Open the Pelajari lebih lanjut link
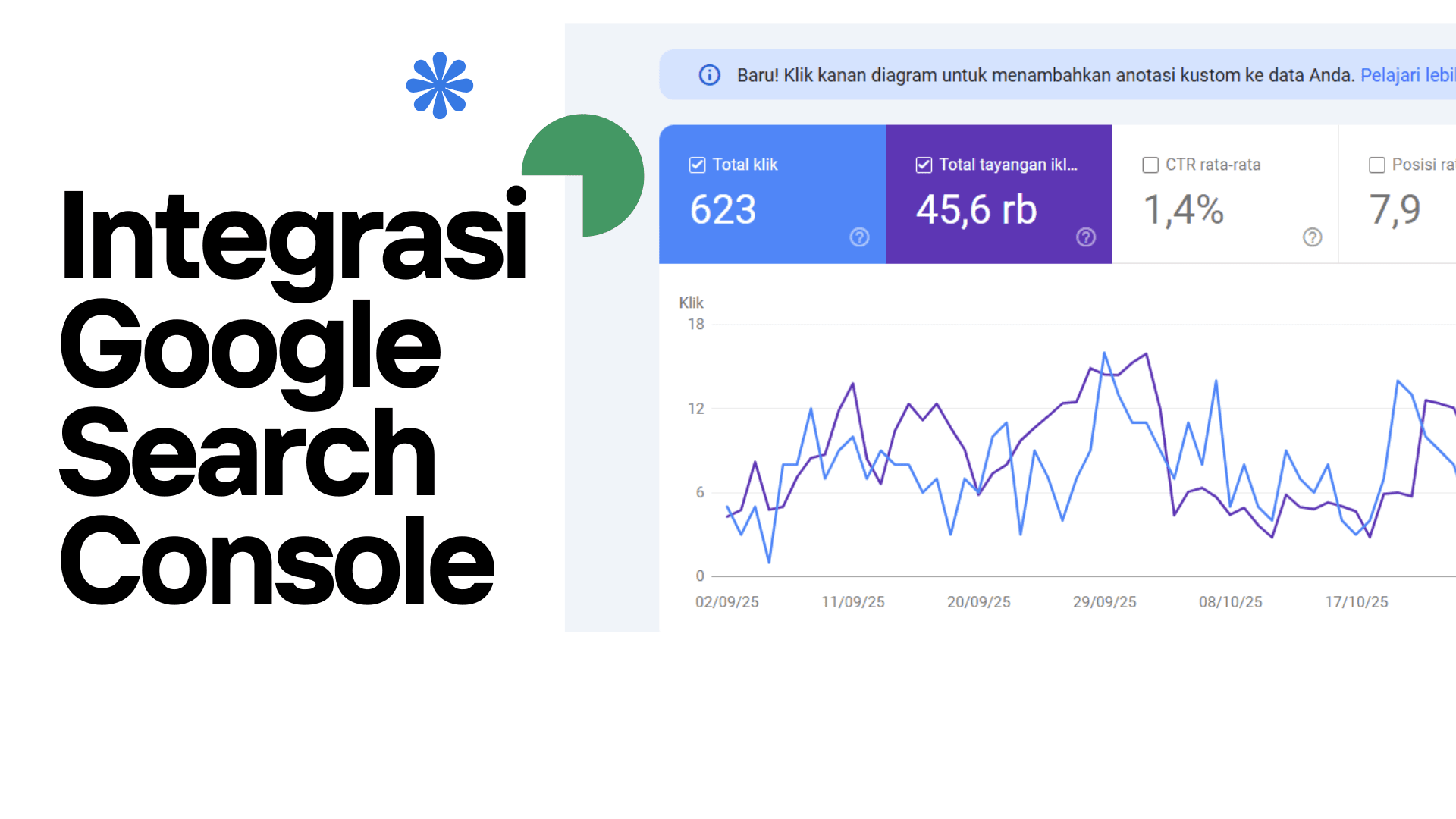1456x819 pixels. tap(1407, 75)
